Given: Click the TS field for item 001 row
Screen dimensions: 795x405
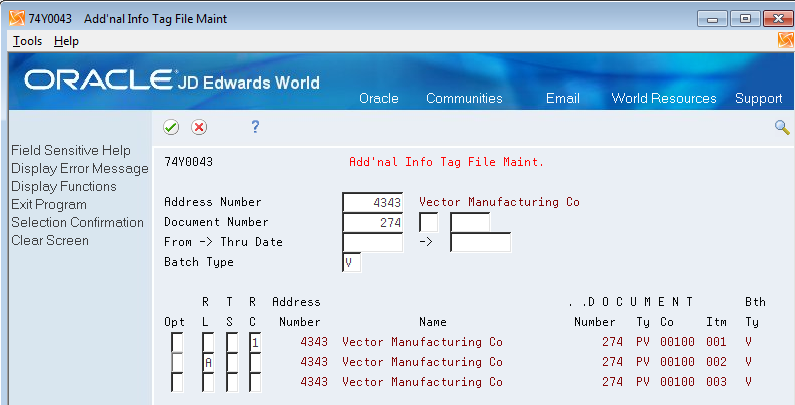Looking at the screenshot, I should tap(232, 342).
